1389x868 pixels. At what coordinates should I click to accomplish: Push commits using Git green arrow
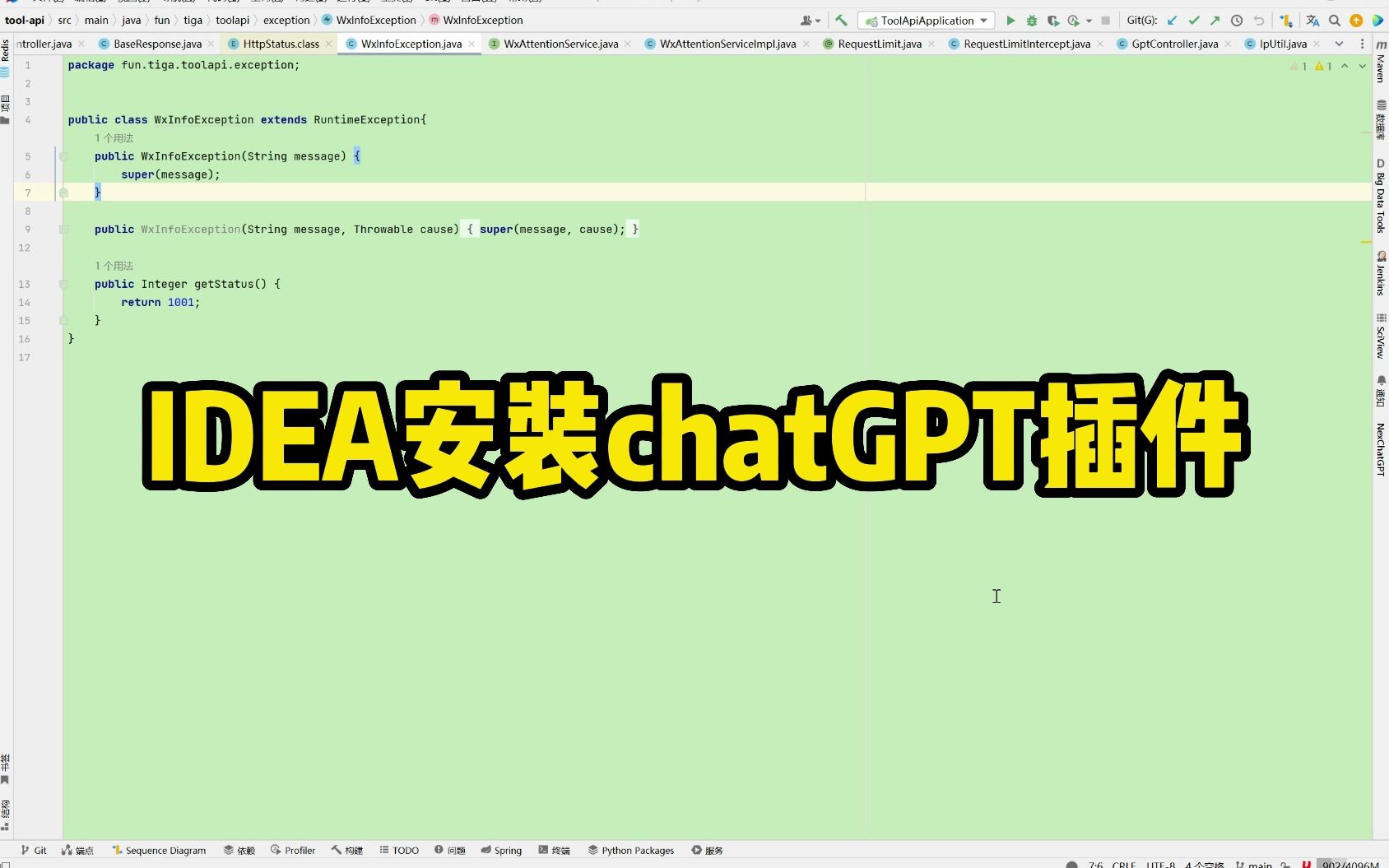[x=1215, y=21]
